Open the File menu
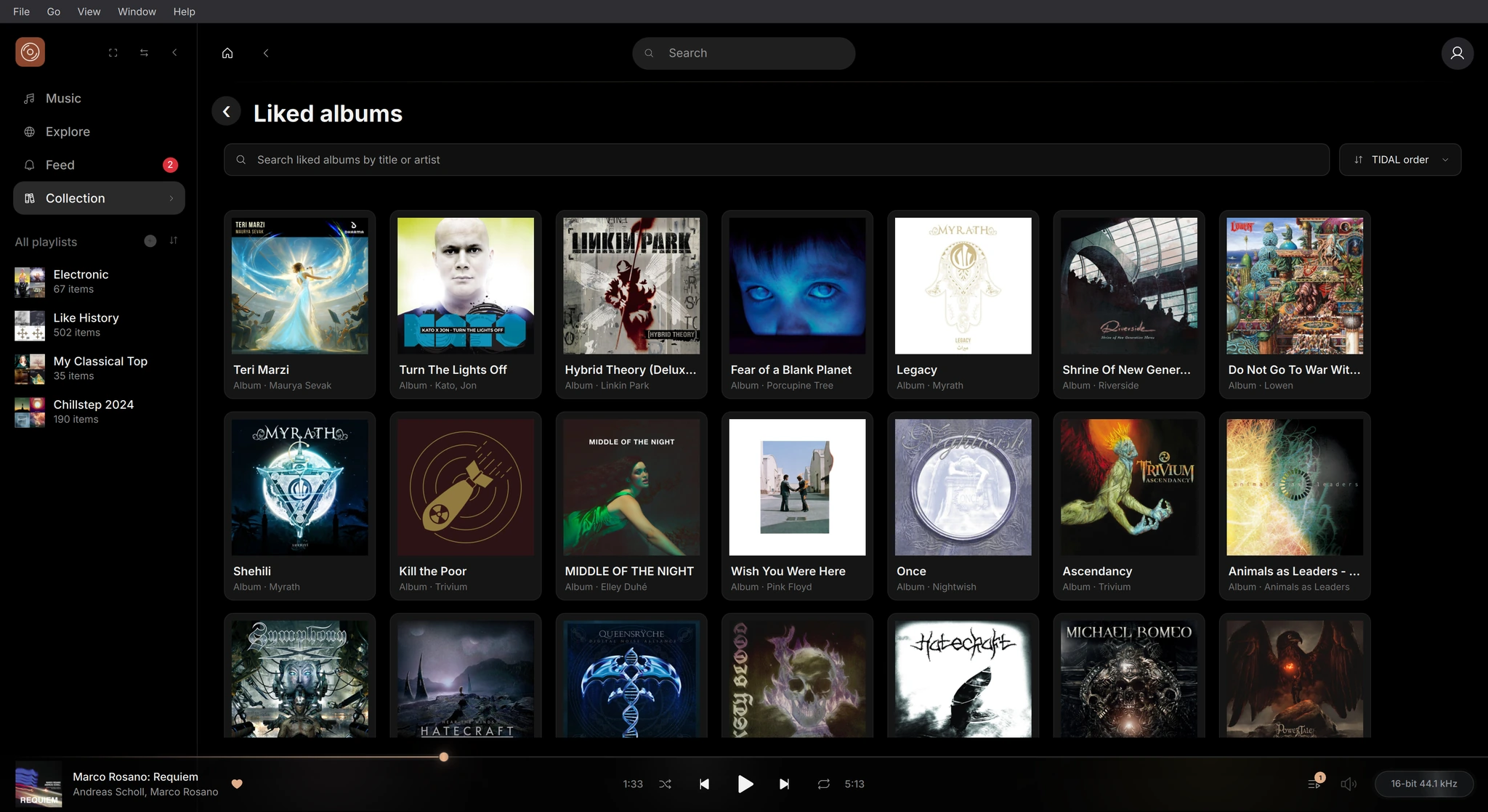 (x=22, y=12)
